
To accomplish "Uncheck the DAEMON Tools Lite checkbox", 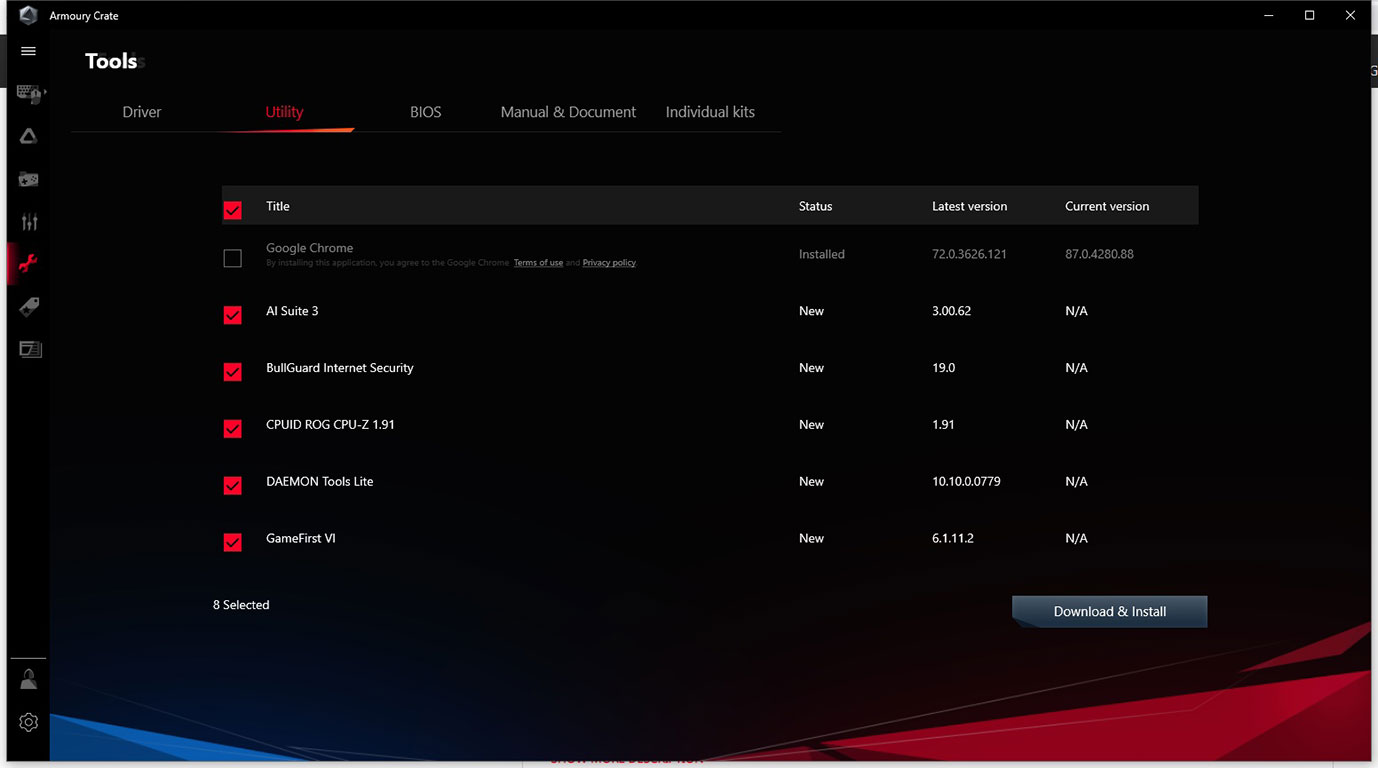I will point(233,486).
